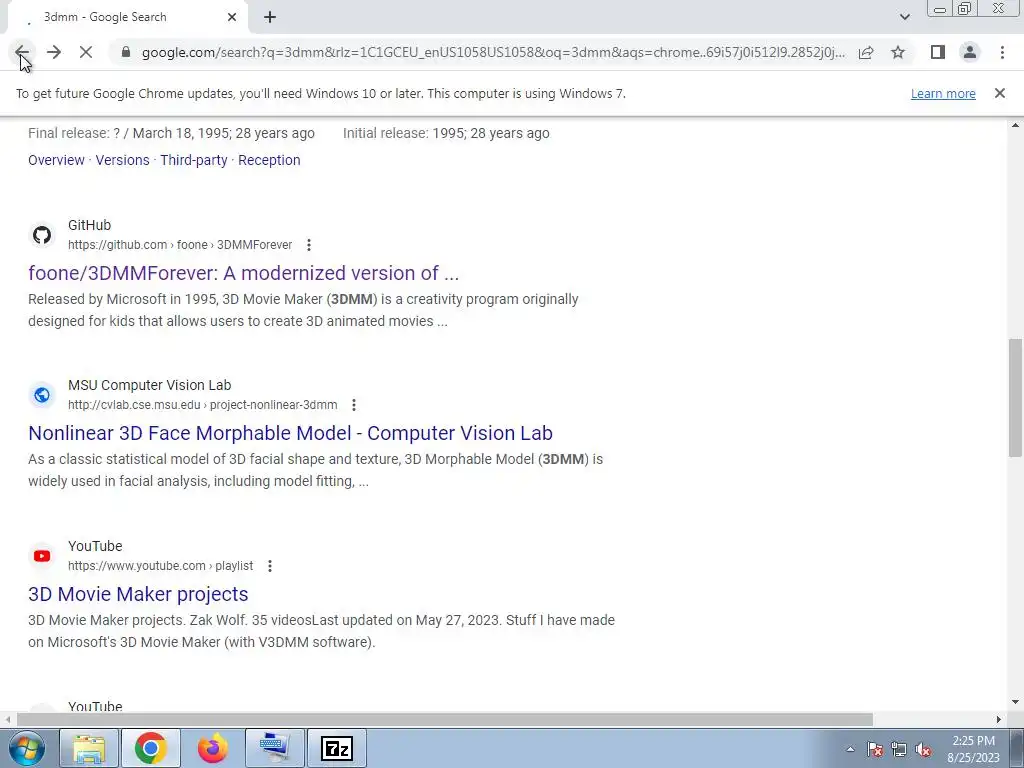1024x768 pixels.
Task: Open 7-Zip from the taskbar
Action: (x=336, y=748)
